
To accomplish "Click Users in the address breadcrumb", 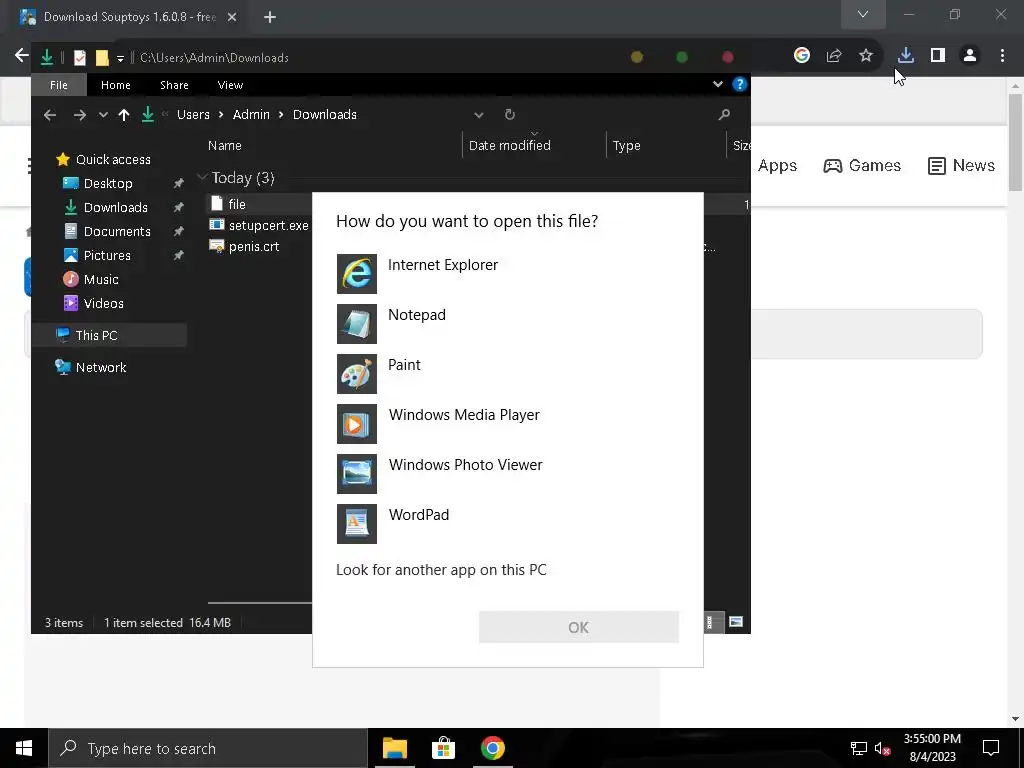I will [193, 114].
